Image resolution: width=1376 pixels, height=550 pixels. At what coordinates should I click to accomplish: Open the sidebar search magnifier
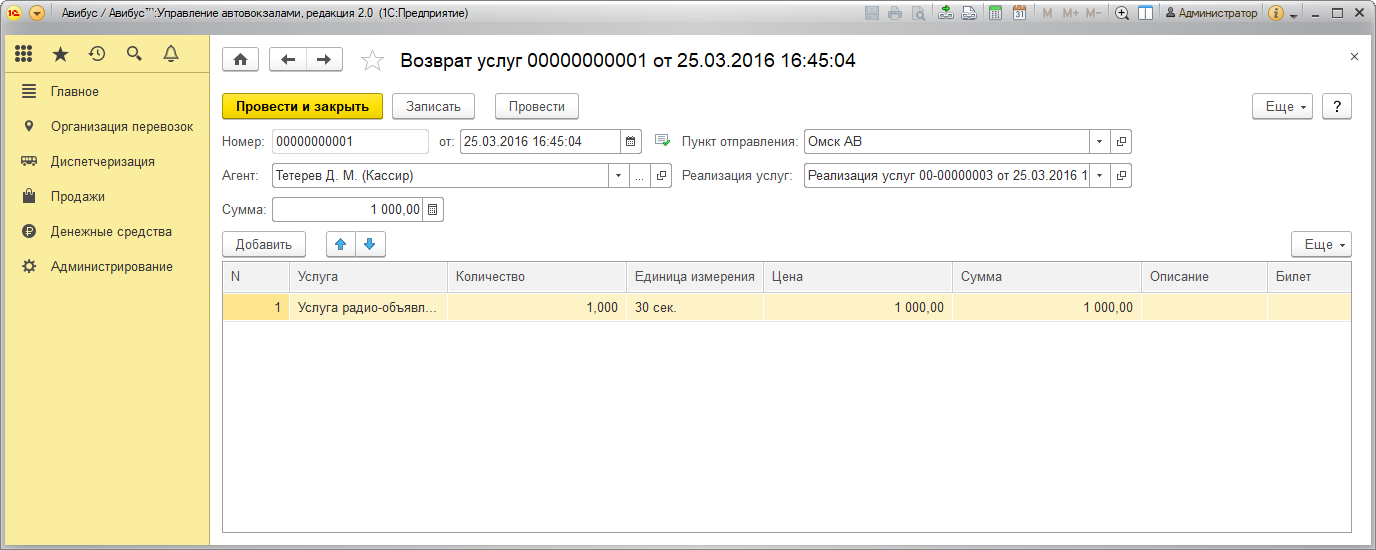[x=134, y=54]
